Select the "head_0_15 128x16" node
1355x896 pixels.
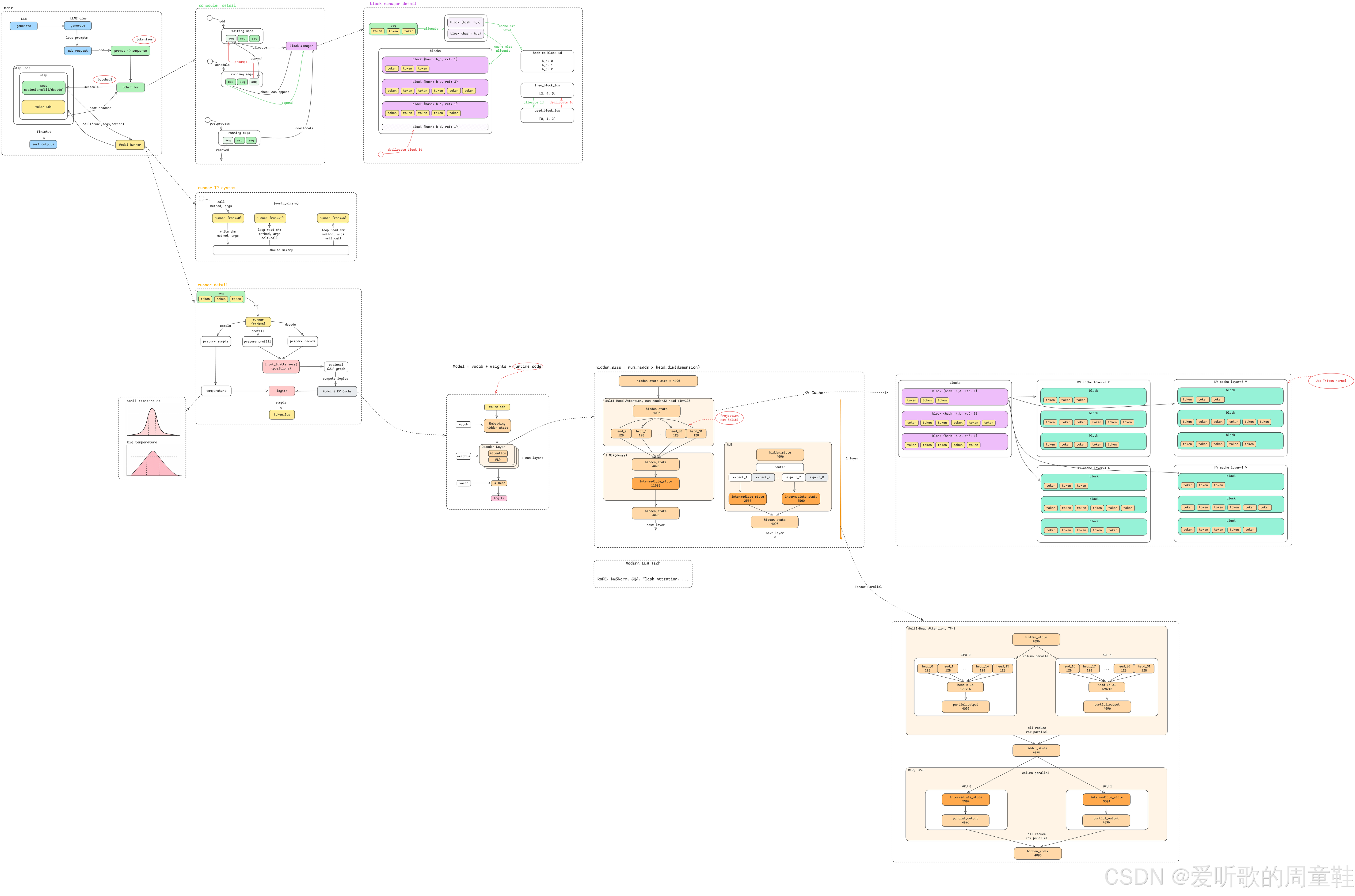965,687
